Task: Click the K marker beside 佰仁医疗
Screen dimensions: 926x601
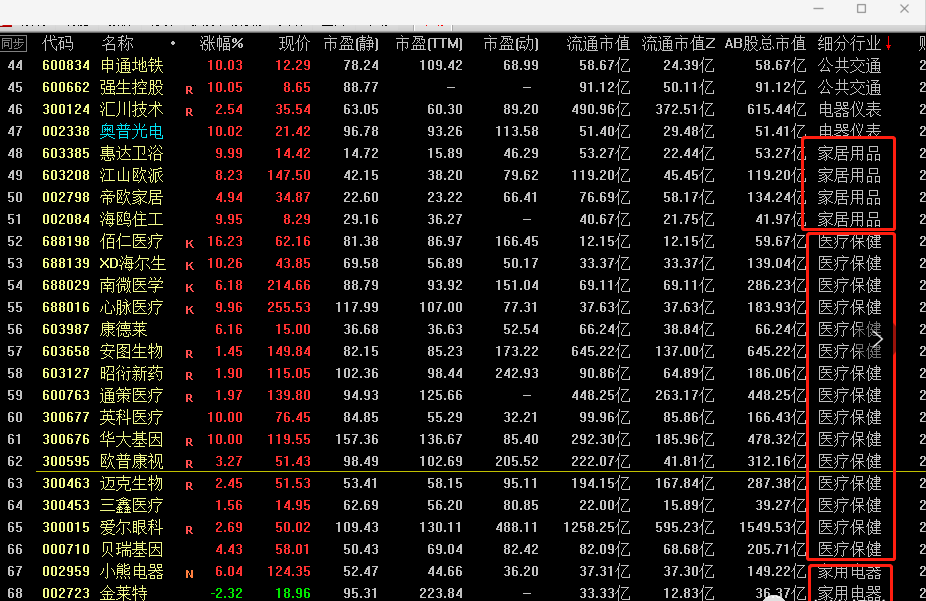Action: pyautogui.click(x=190, y=244)
